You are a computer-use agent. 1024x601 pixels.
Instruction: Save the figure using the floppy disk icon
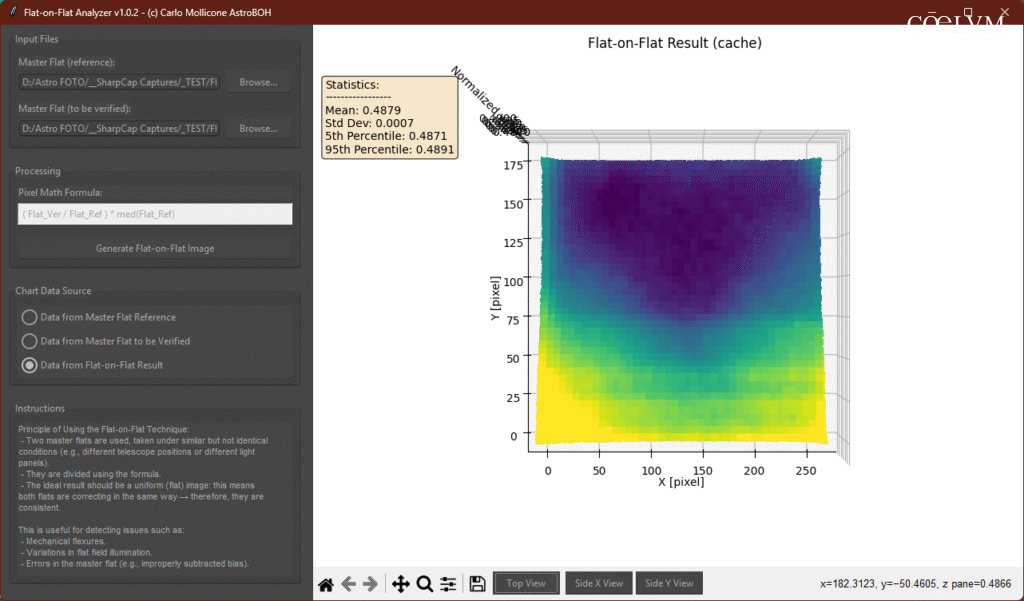coord(477,584)
